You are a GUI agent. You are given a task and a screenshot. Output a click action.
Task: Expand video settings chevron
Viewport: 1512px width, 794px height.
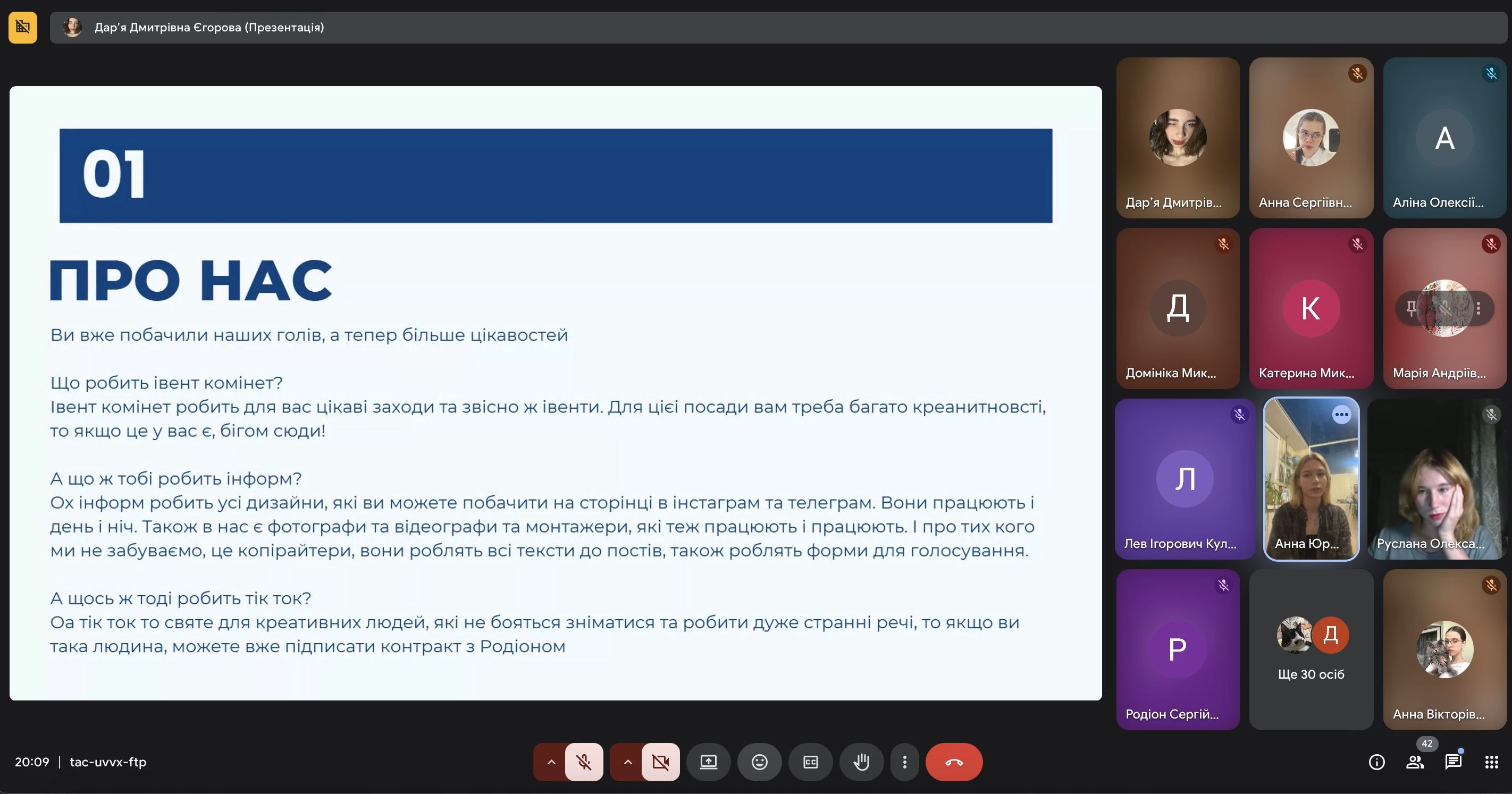(x=627, y=762)
